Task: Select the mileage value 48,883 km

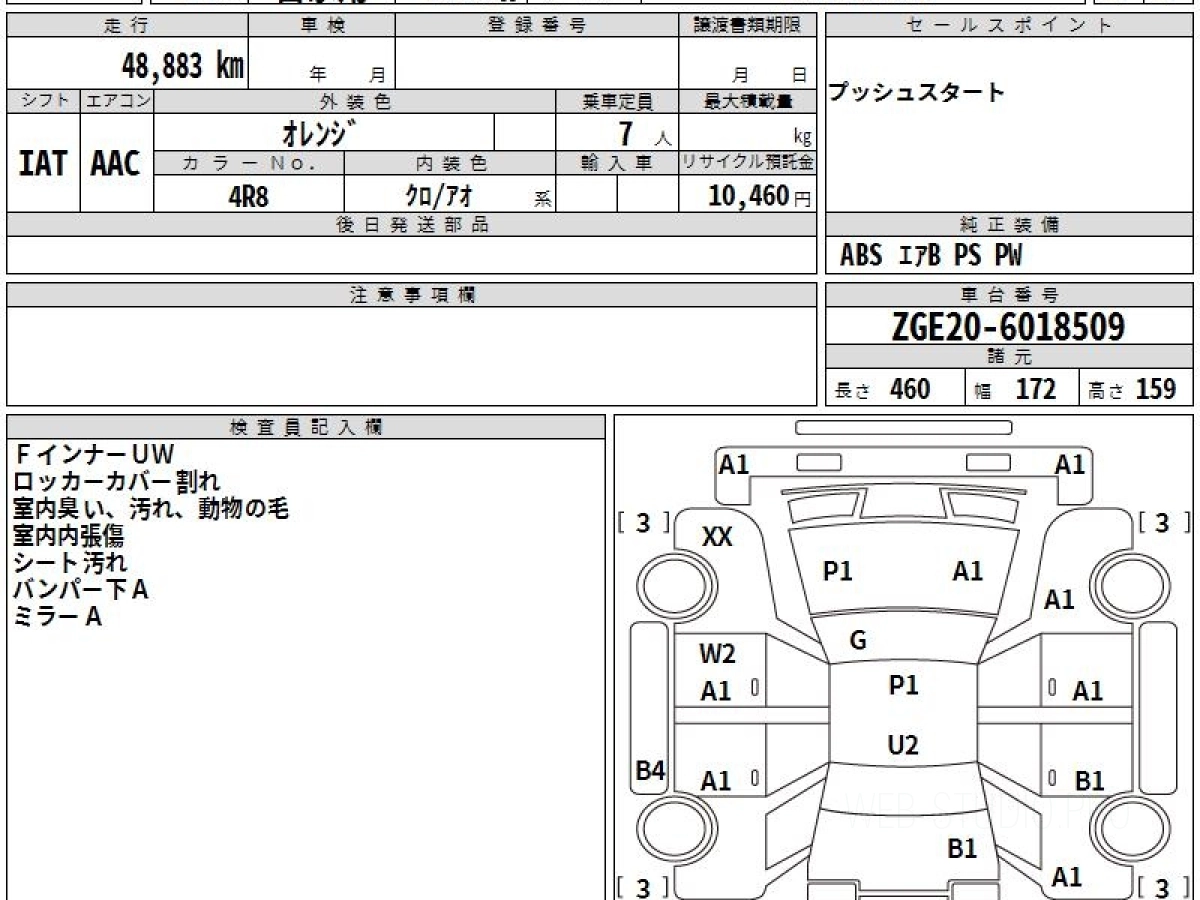Action: click(182, 66)
